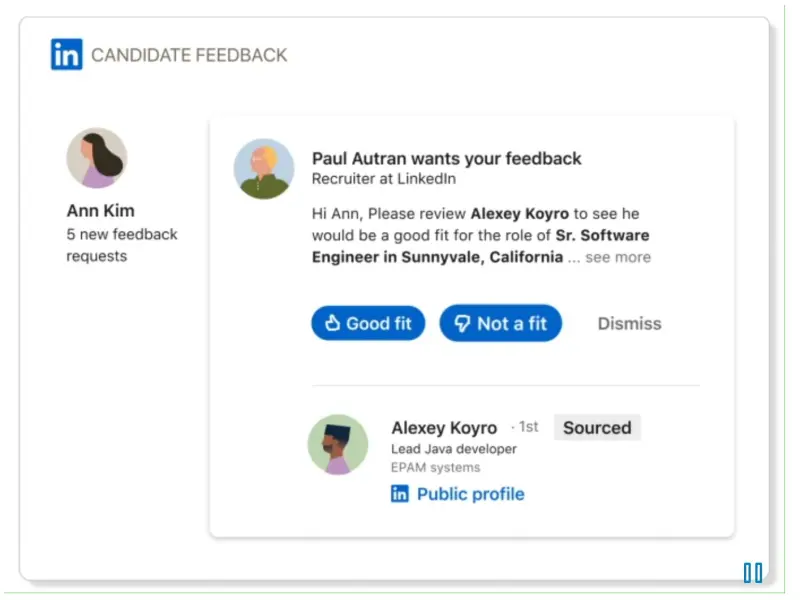Open Alexey Koyro's Public profile link
This screenshot has height=600, width=800.
click(470, 494)
